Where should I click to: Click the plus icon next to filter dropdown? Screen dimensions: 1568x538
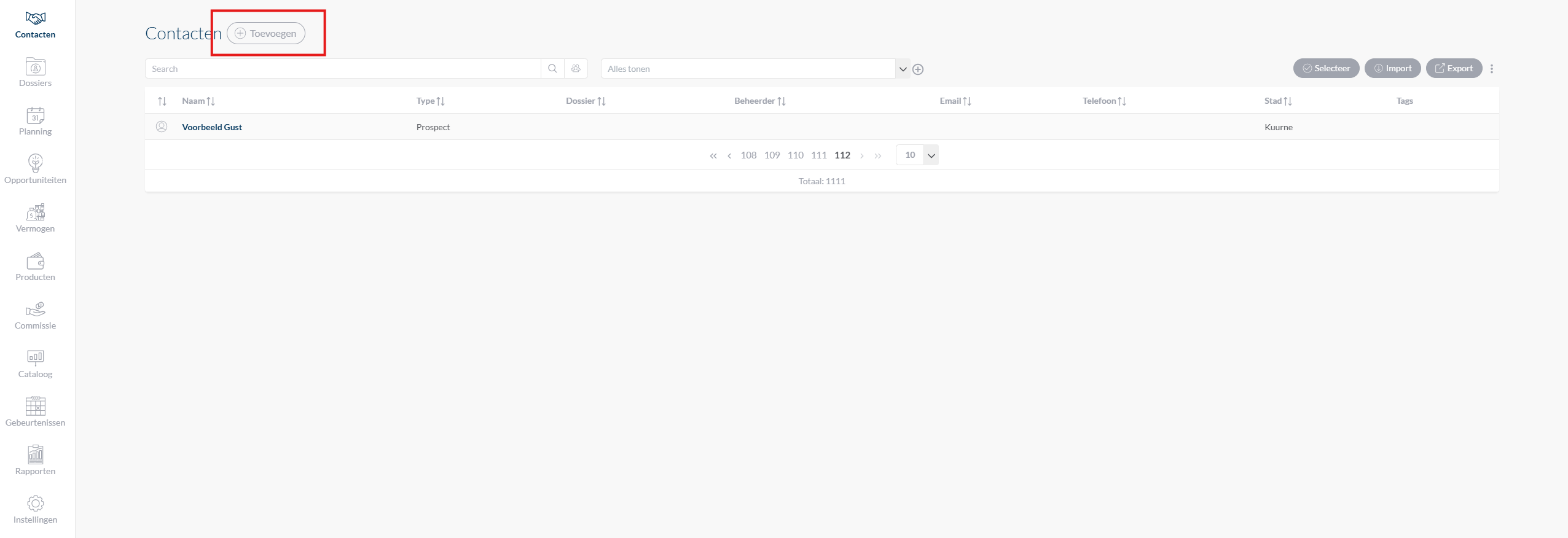[x=918, y=69]
